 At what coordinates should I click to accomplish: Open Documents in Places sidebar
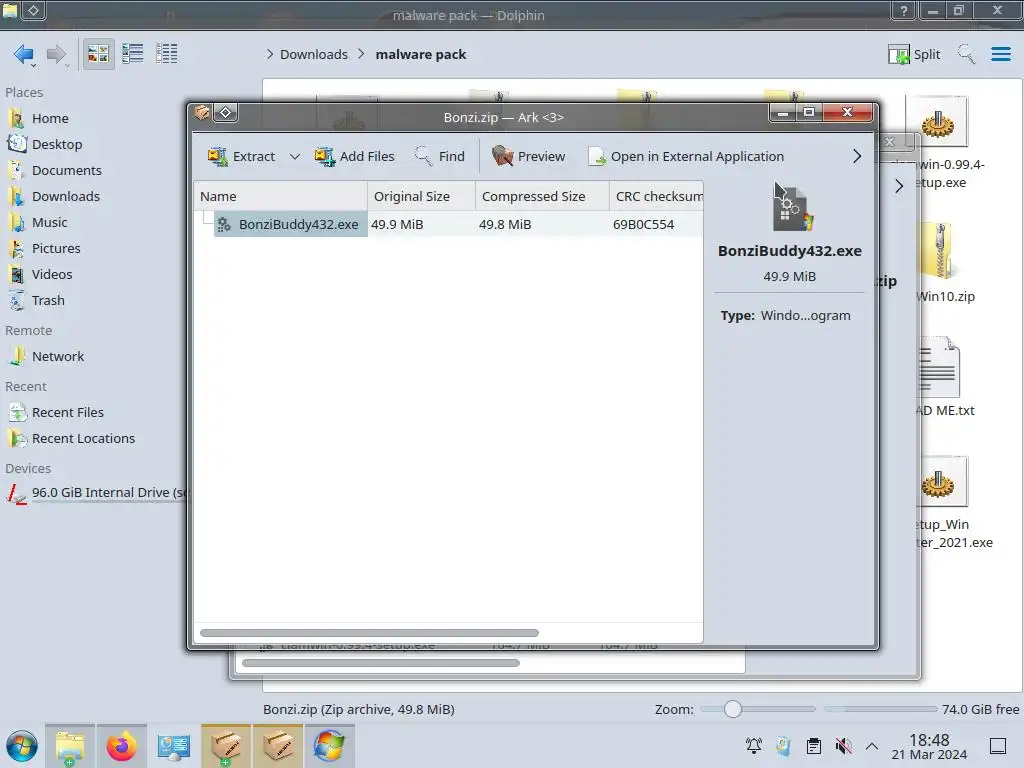(67, 170)
